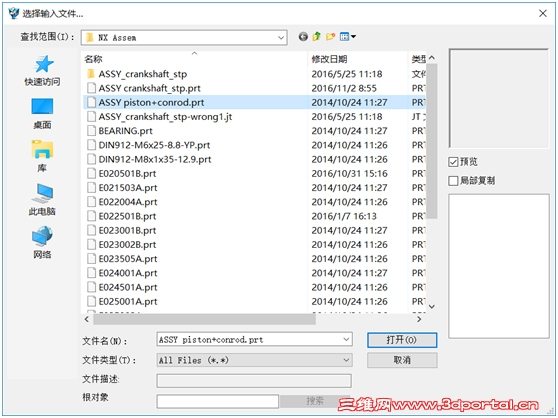Viewport: 558px width, 418px height.
Task: Click the file description input field
Action: [x=254, y=381]
